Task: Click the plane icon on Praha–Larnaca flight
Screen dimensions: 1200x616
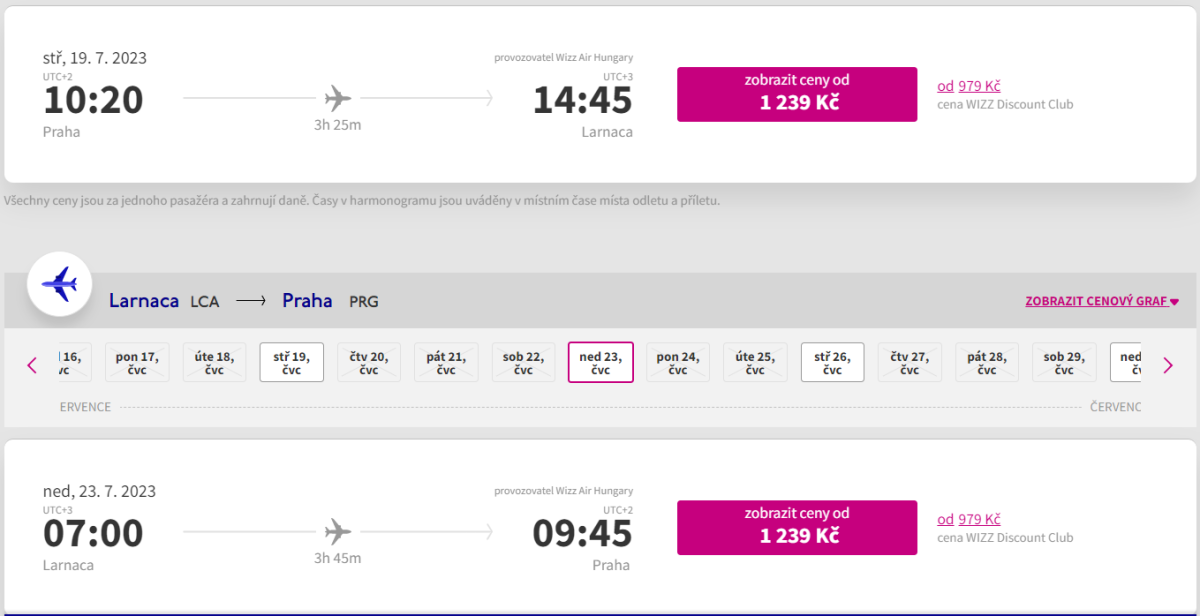Action: coord(339,98)
